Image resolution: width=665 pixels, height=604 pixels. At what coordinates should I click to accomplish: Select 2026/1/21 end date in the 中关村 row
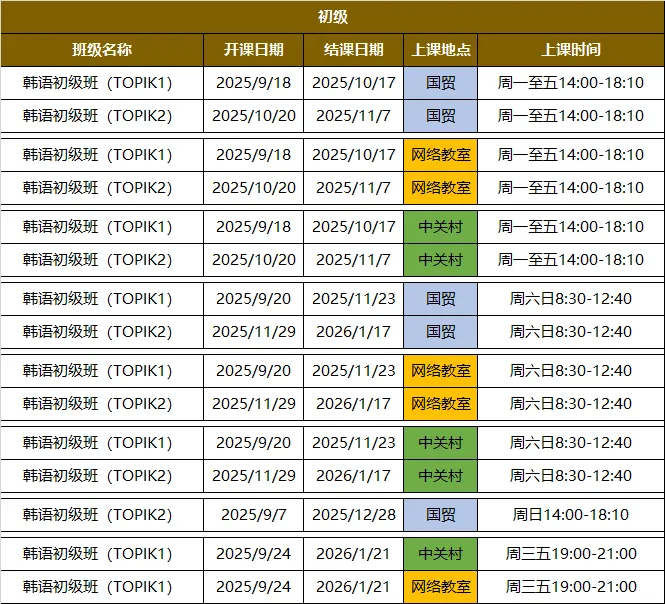point(354,554)
